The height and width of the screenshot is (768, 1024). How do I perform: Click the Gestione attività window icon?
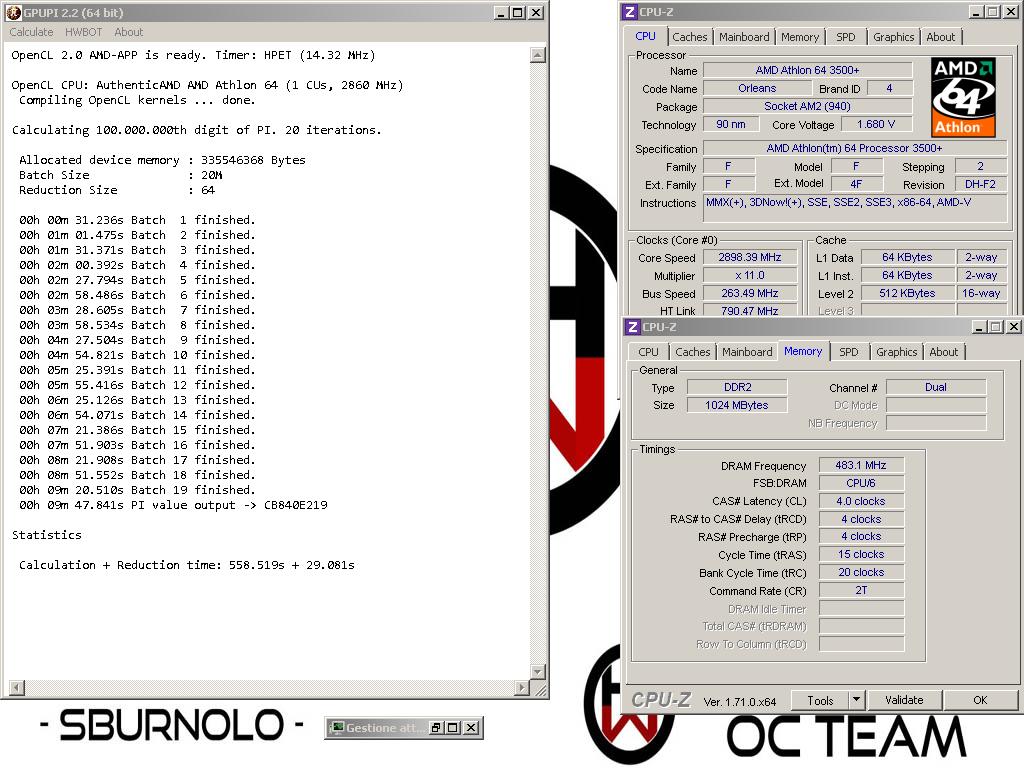(337, 728)
